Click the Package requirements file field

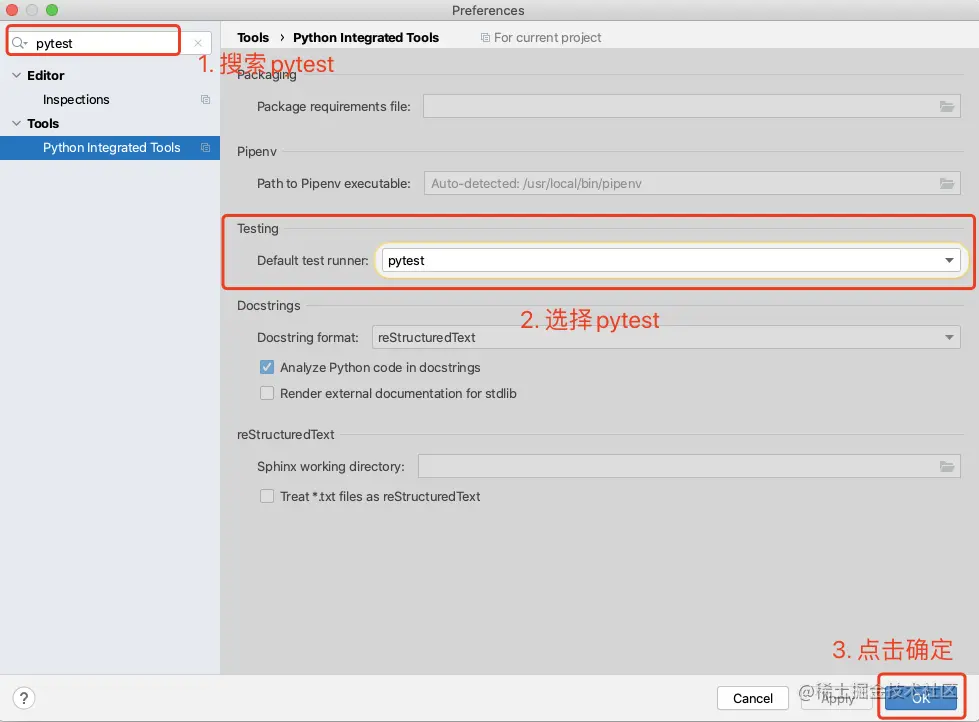[x=691, y=106]
